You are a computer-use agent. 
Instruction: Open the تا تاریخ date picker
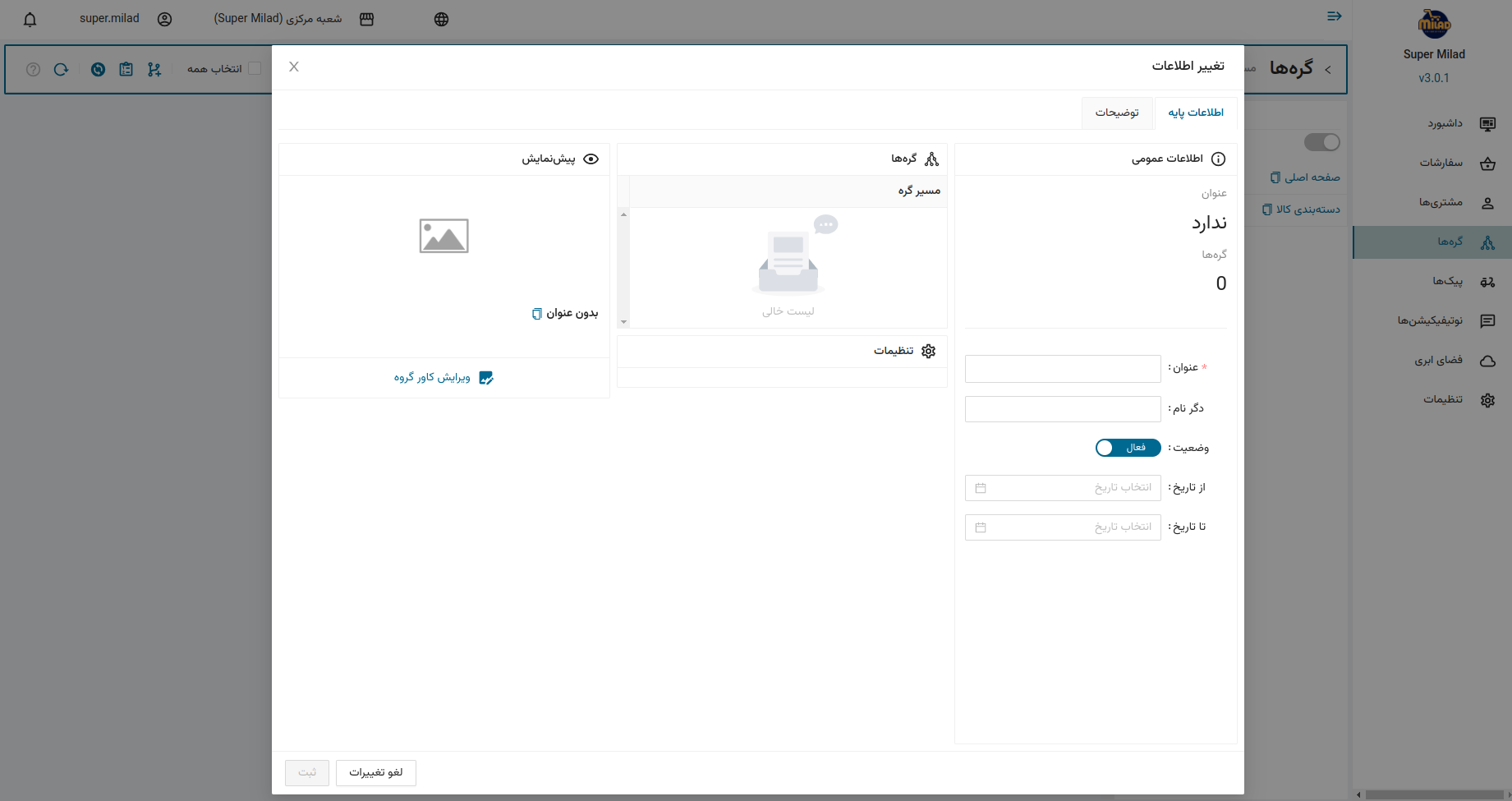click(1062, 527)
